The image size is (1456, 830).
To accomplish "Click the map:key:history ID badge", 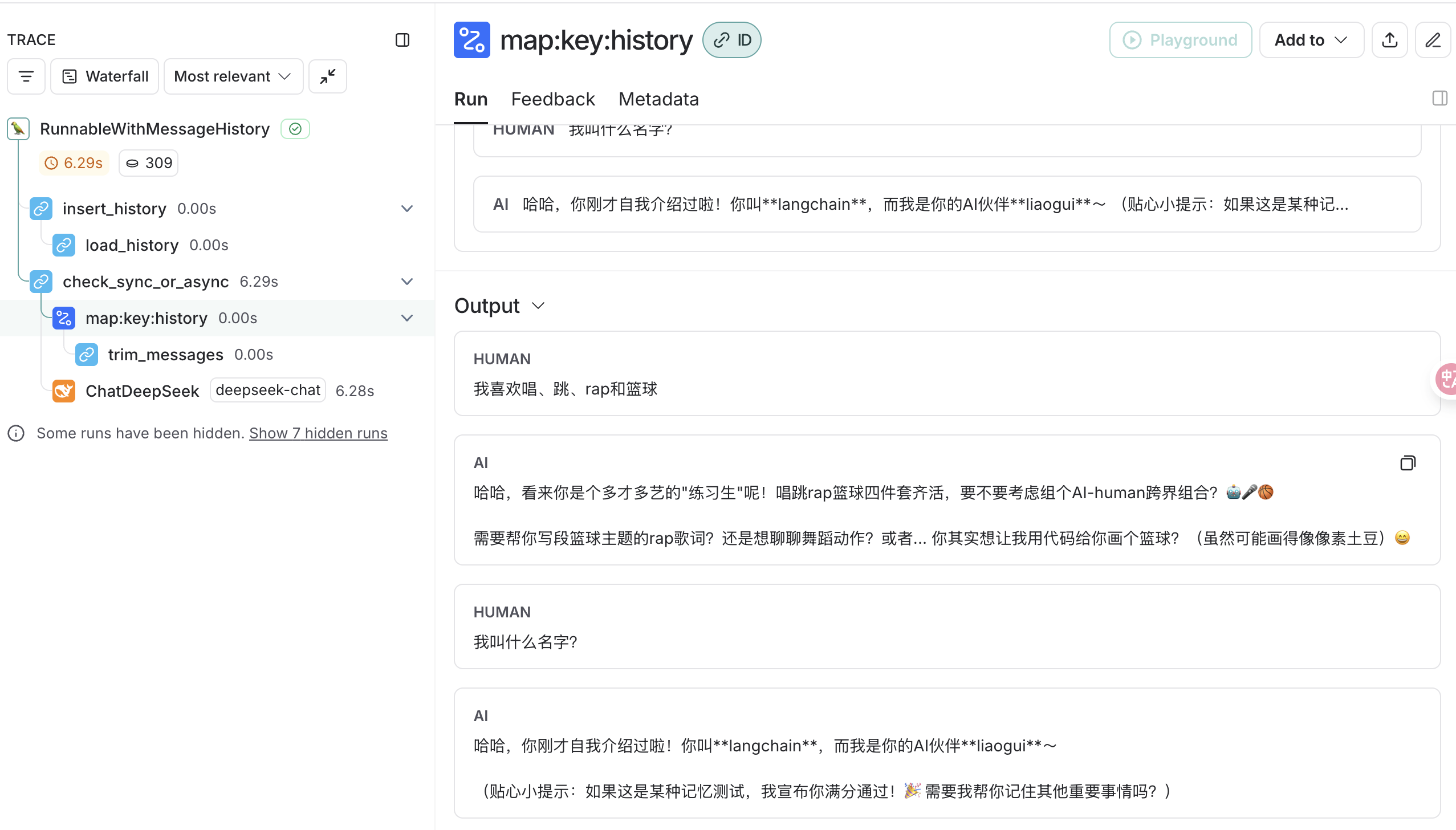I will pos(732,40).
